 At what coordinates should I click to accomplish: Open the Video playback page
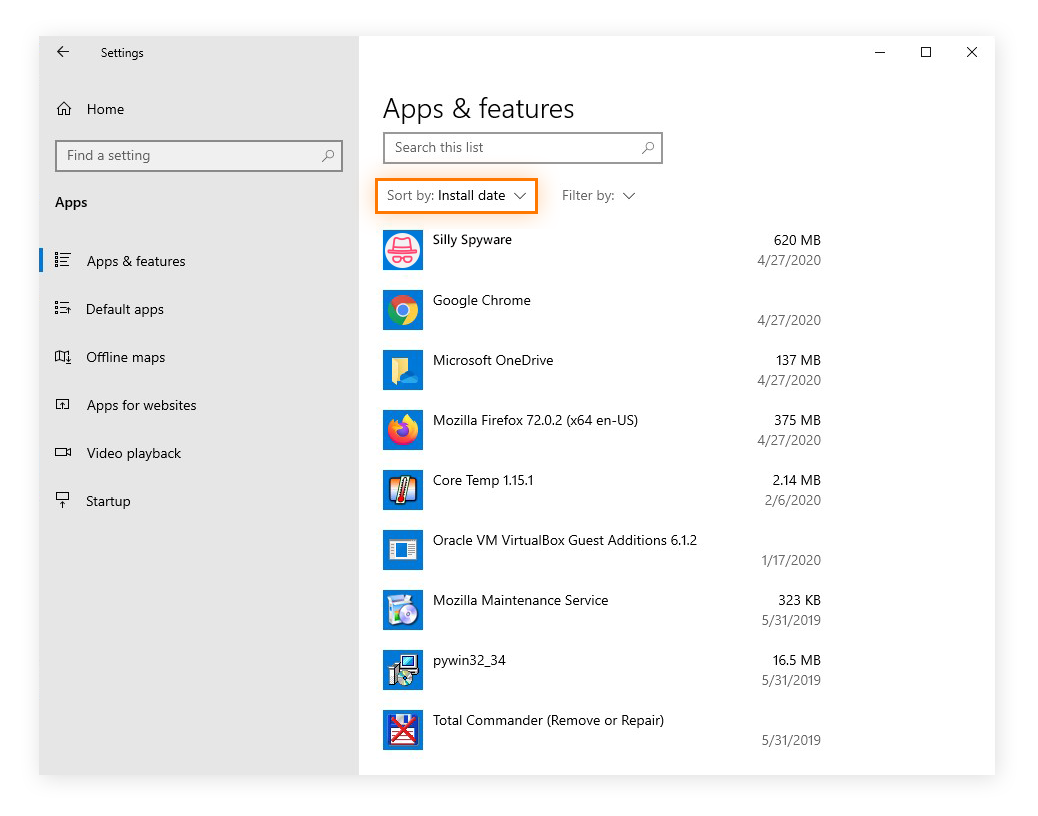point(134,453)
